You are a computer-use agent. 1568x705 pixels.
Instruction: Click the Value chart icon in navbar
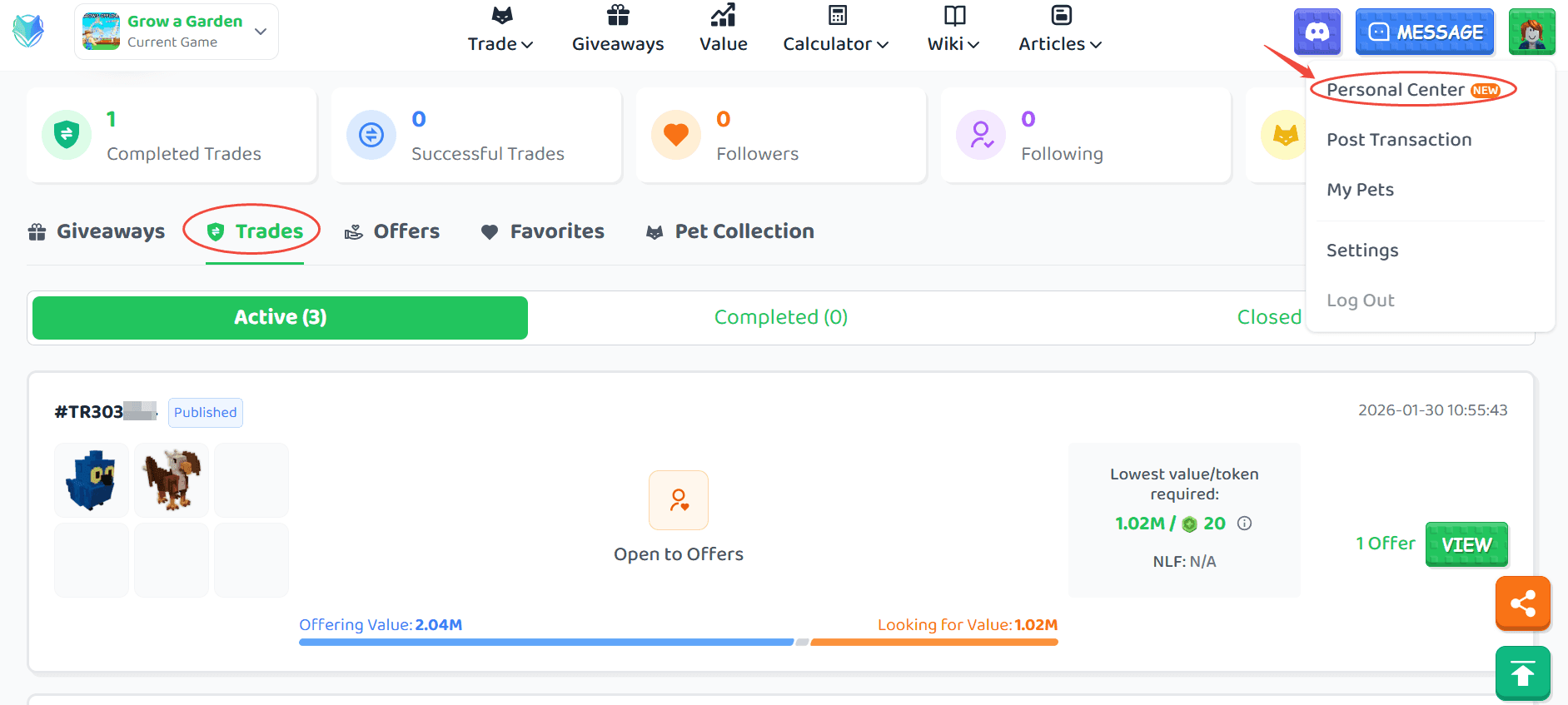click(723, 15)
